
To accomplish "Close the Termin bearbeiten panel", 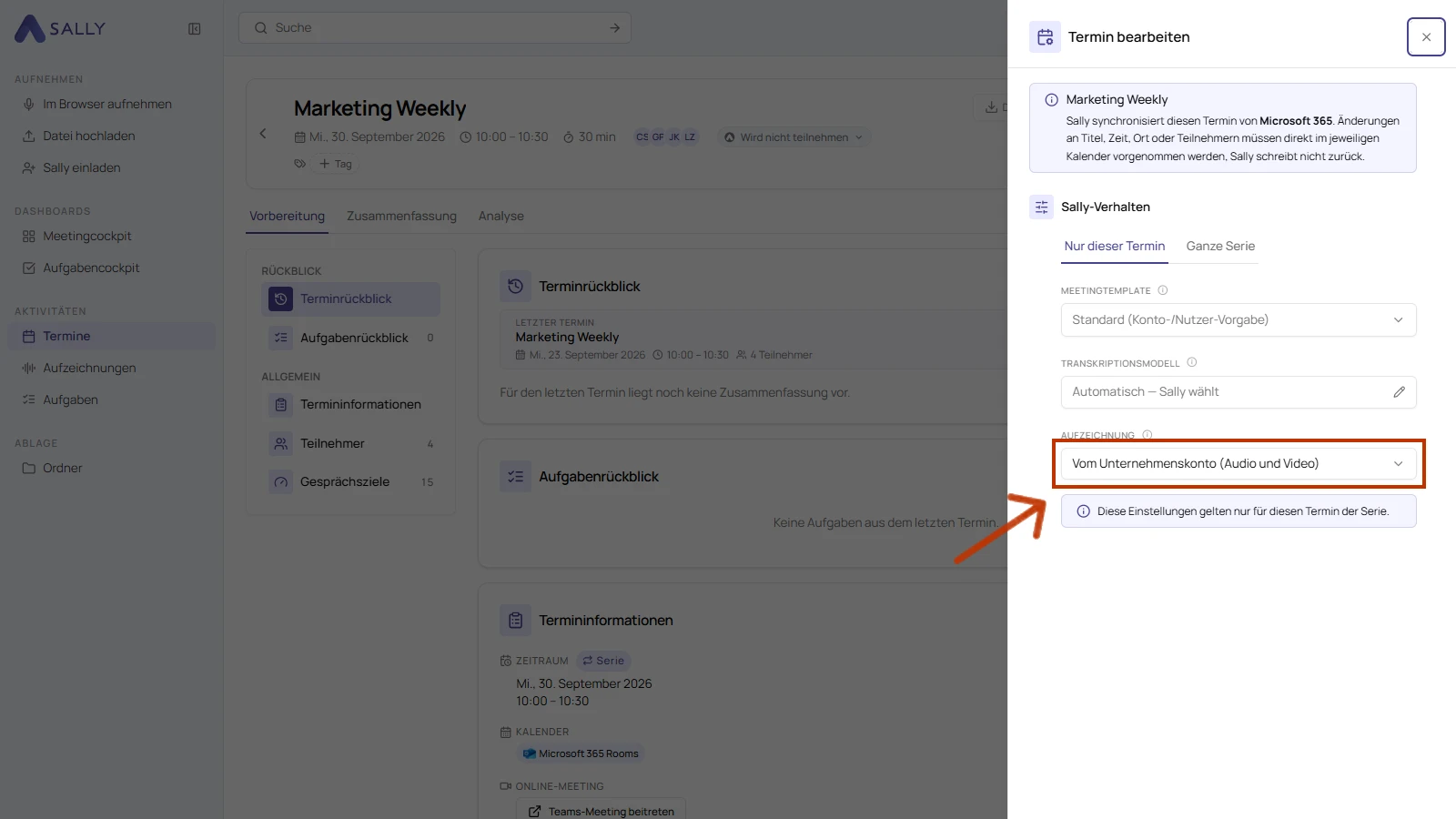I will (1426, 37).
